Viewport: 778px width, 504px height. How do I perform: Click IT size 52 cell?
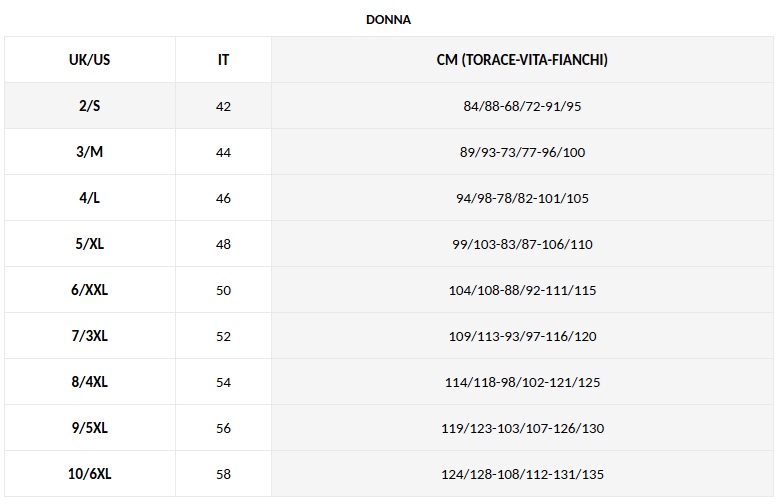pyautogui.click(x=223, y=336)
